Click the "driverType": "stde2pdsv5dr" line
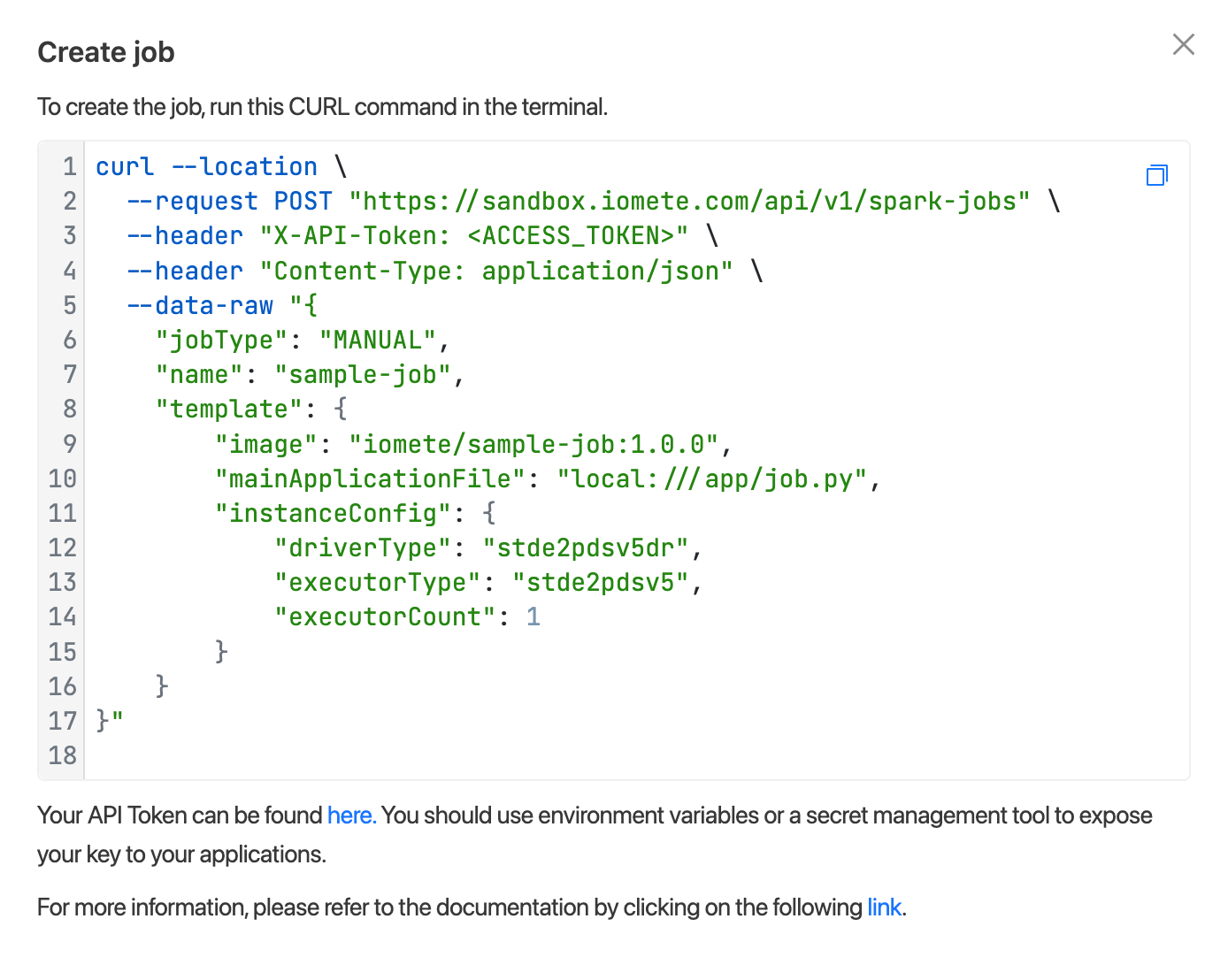This screenshot has height=980, width=1228. (488, 547)
